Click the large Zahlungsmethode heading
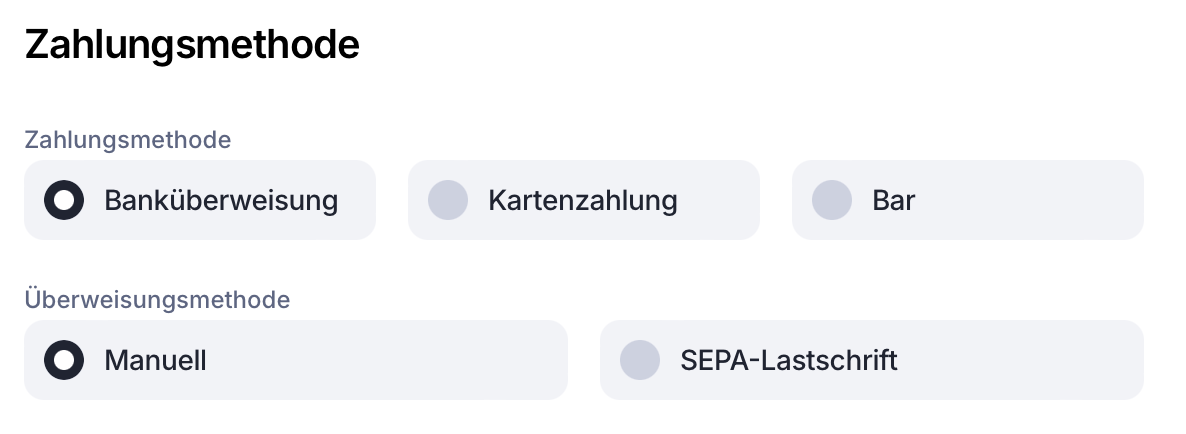The width and height of the screenshot is (1186, 434). [192, 45]
